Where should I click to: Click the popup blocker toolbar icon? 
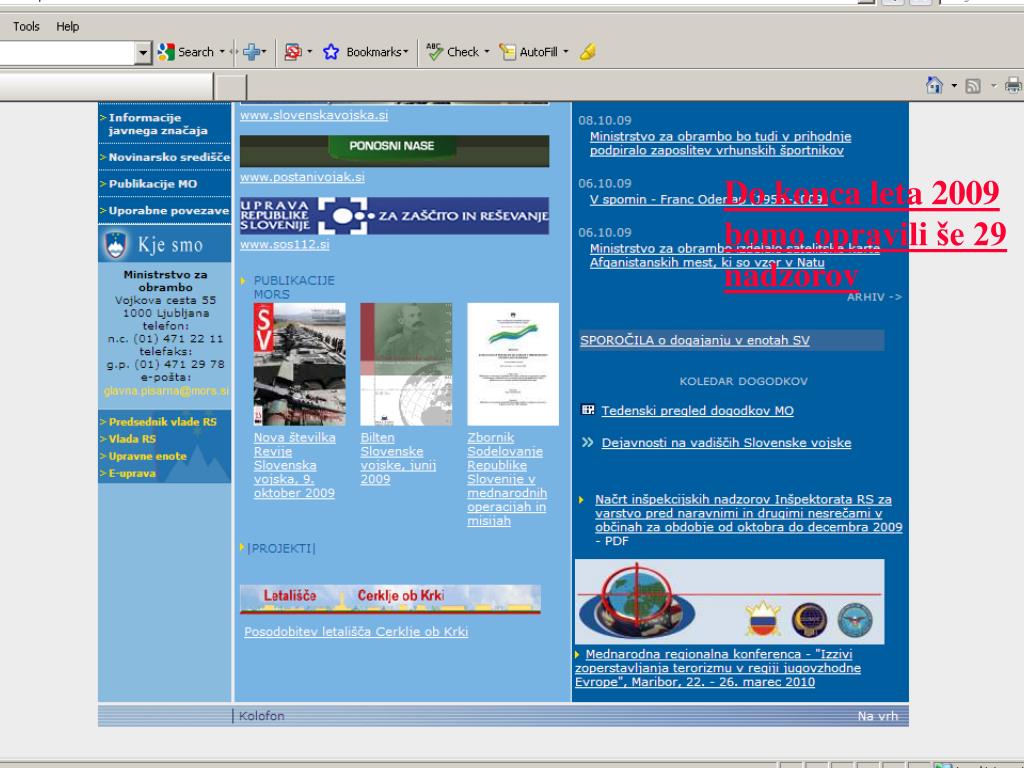293,52
